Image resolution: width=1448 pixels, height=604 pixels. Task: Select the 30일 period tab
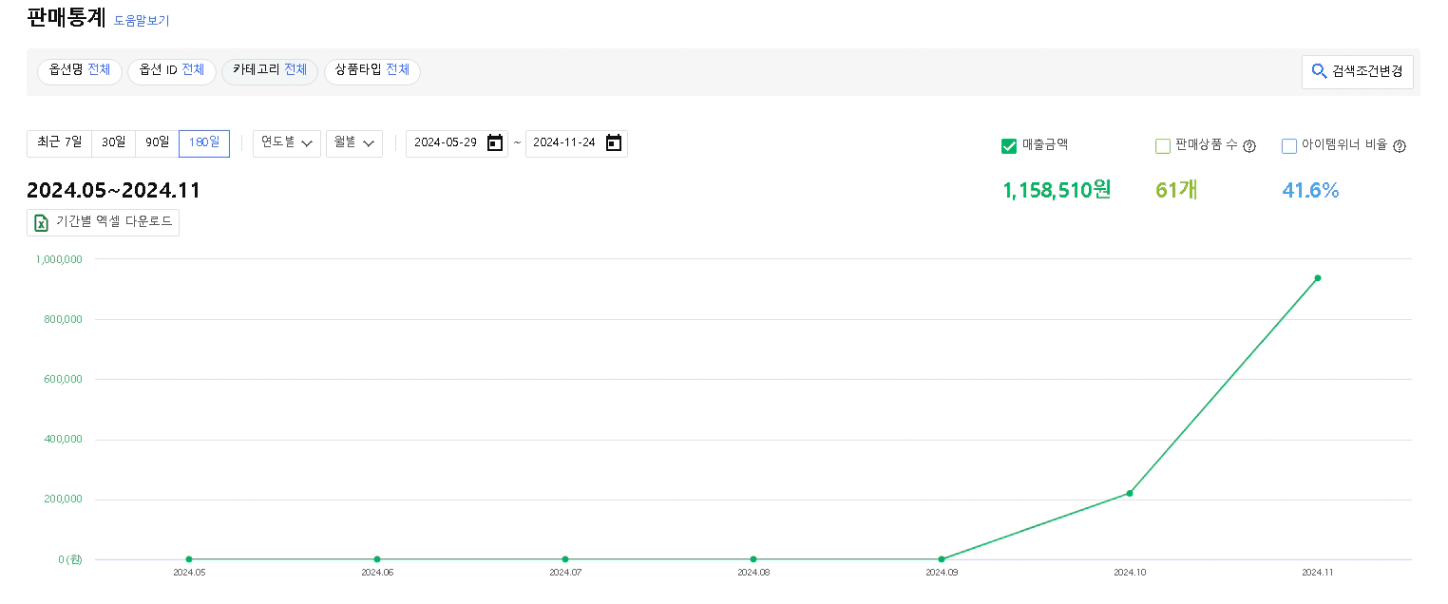click(113, 143)
